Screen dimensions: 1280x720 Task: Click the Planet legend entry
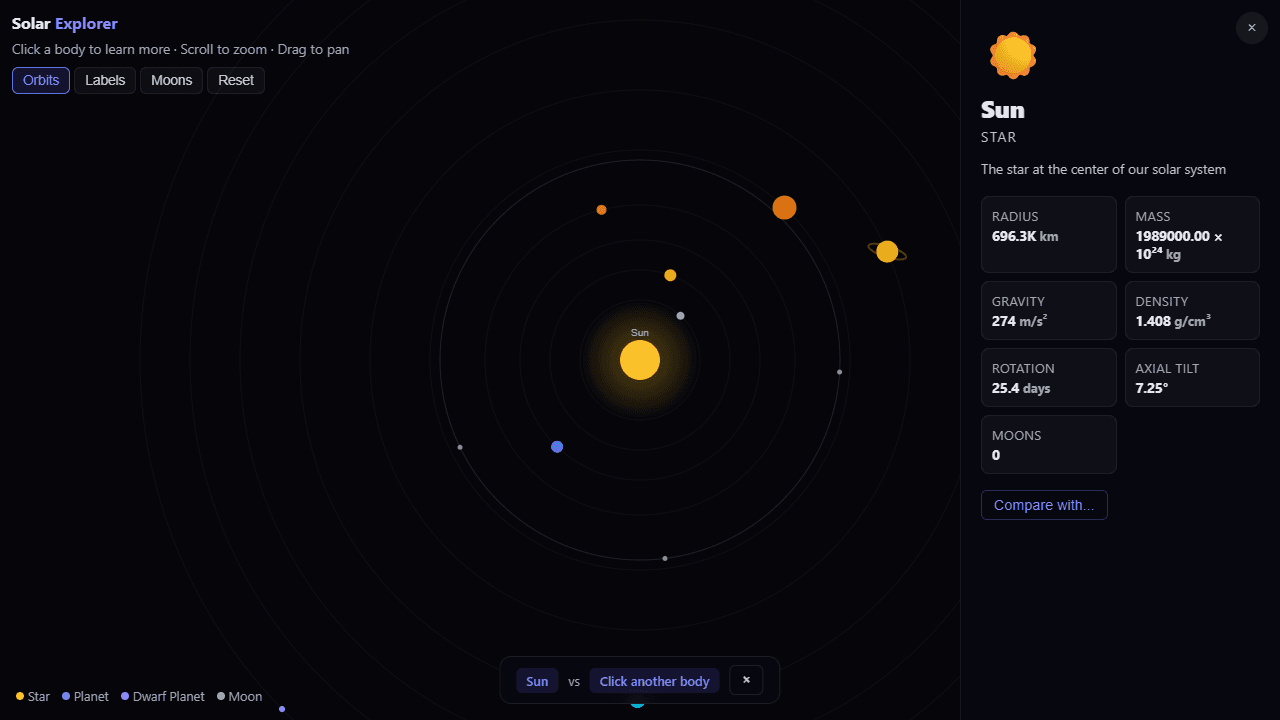(85, 696)
